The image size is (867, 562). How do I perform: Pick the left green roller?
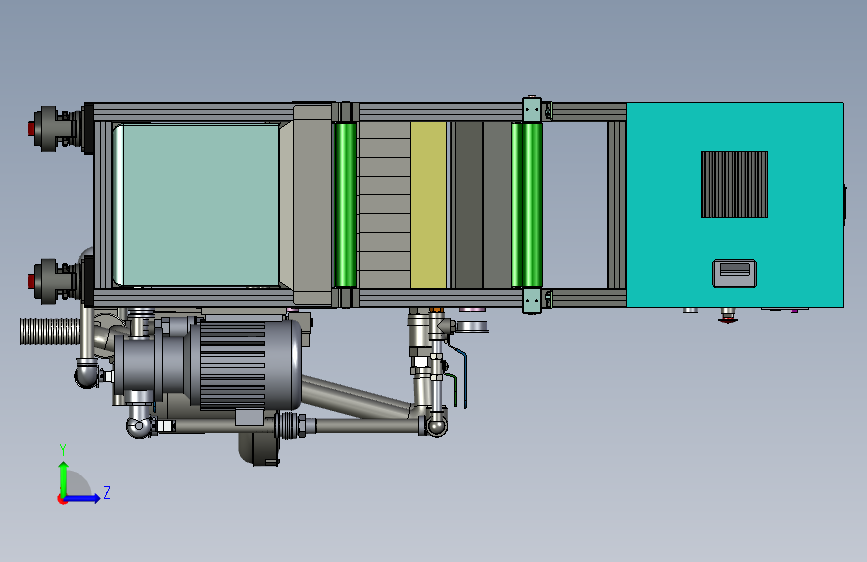(346, 205)
